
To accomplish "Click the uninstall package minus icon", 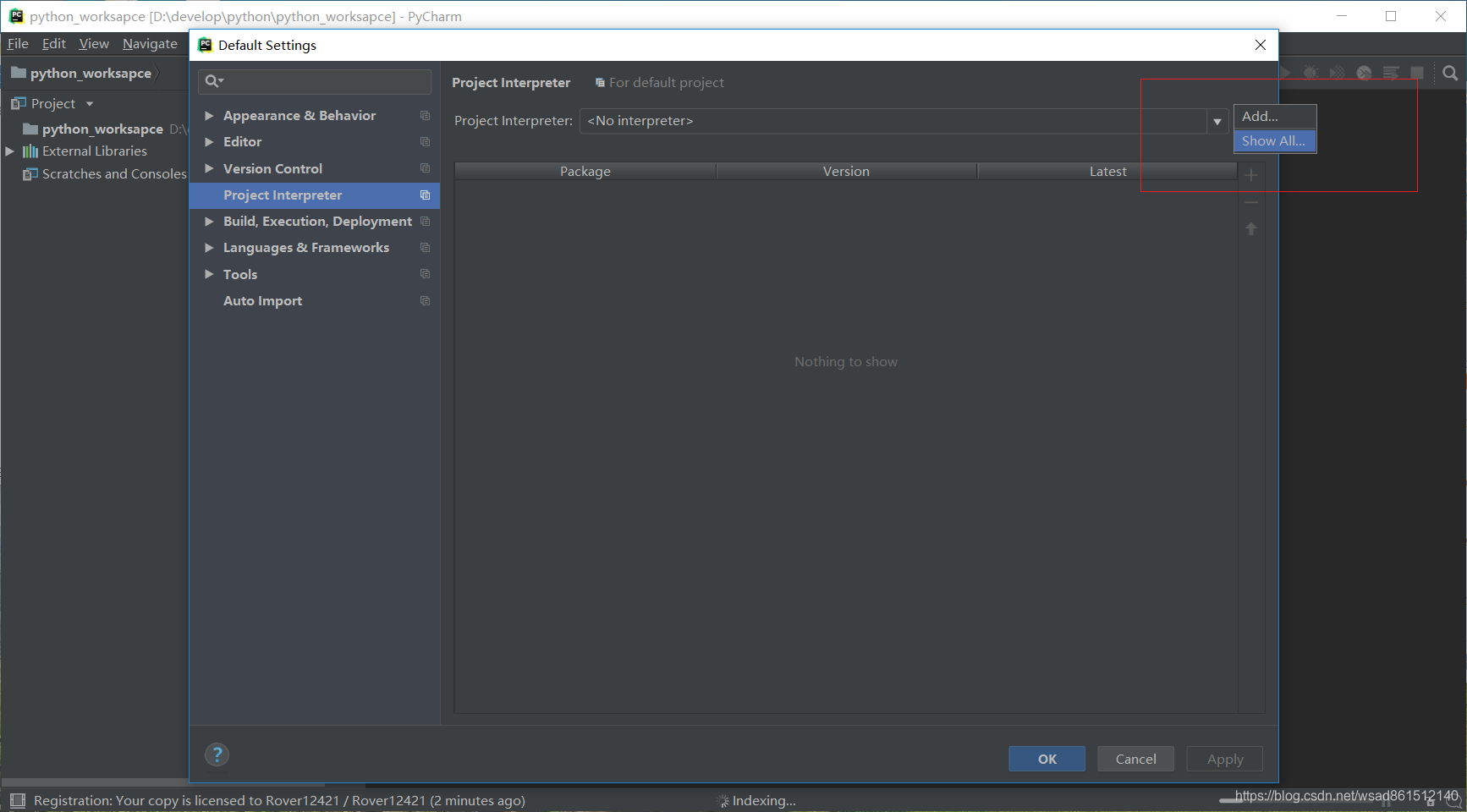I will [x=1251, y=202].
